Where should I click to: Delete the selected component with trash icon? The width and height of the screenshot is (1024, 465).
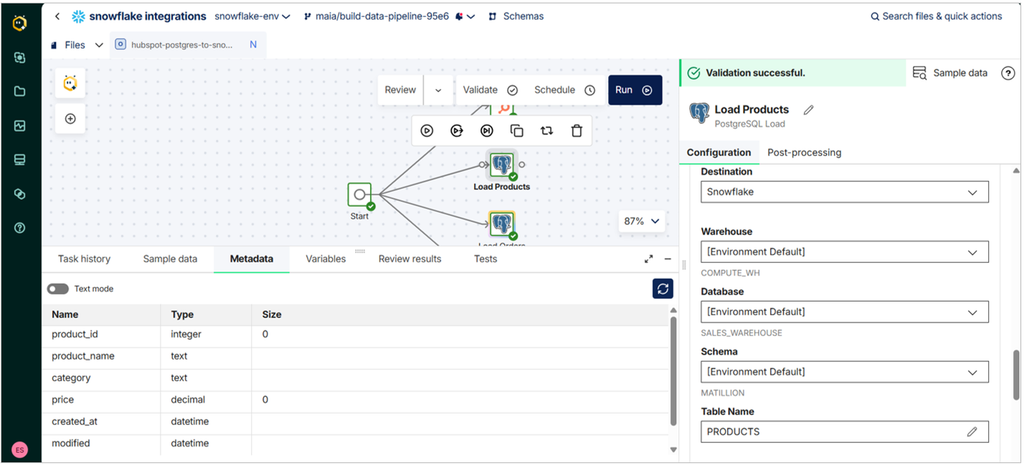tap(577, 131)
